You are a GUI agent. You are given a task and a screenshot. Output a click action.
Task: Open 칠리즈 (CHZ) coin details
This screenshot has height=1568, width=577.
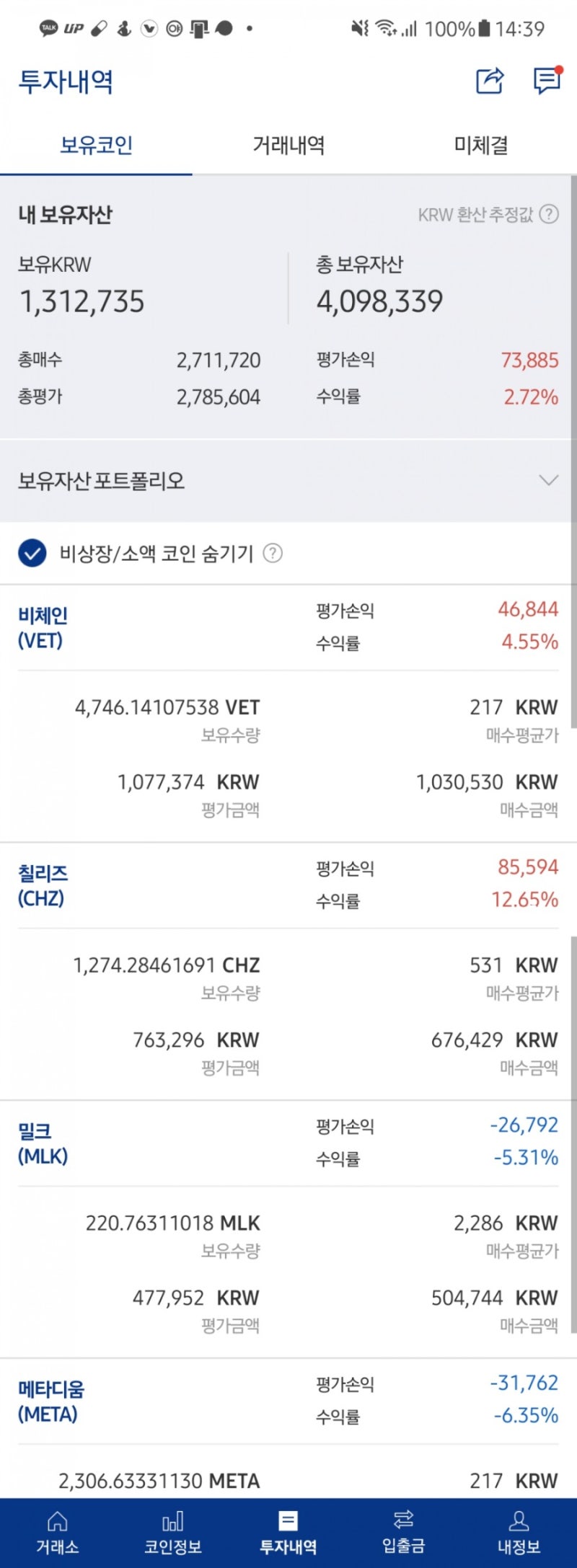pos(43,885)
